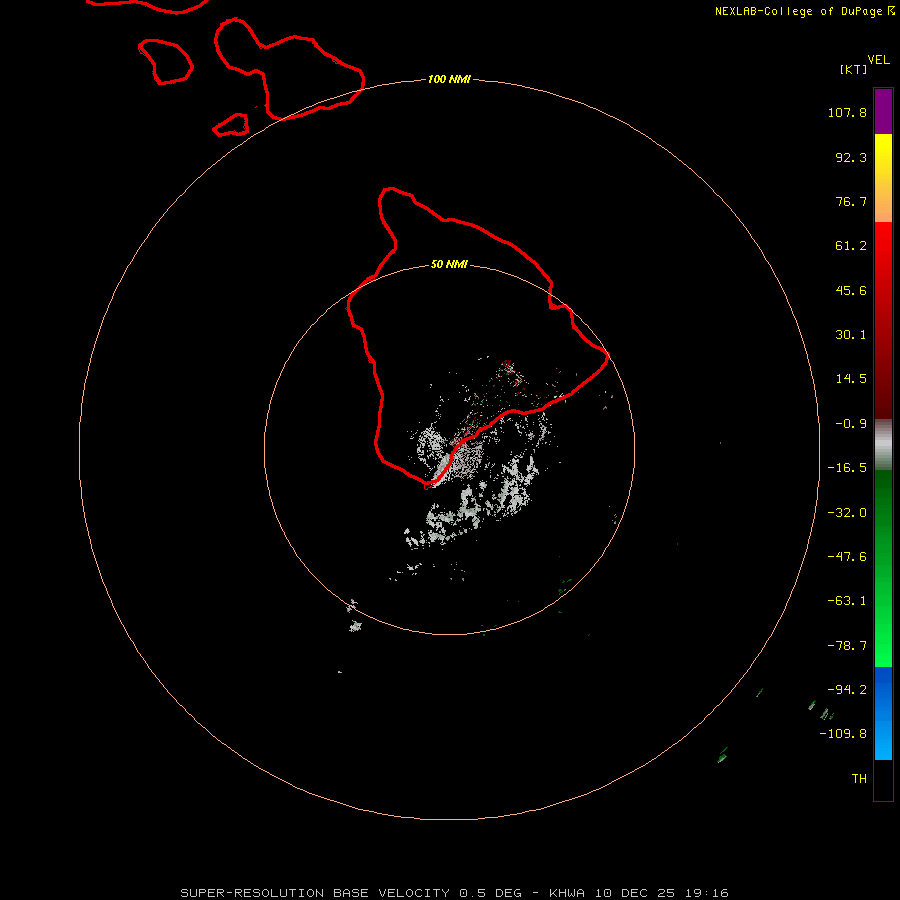Click the product title caption at bottom
The width and height of the screenshot is (900, 900).
pos(455,893)
